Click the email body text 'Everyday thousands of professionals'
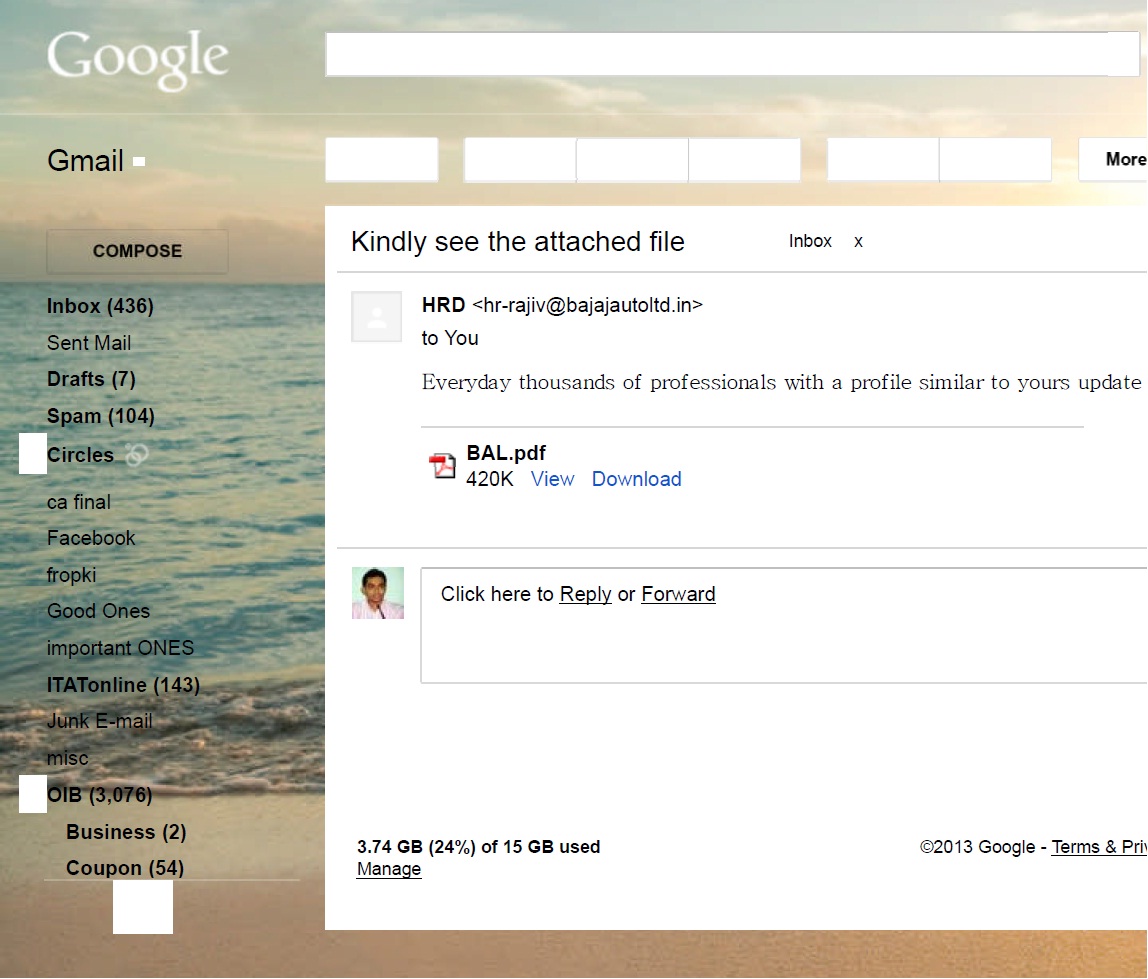Image resolution: width=1148 pixels, height=979 pixels. point(781,382)
